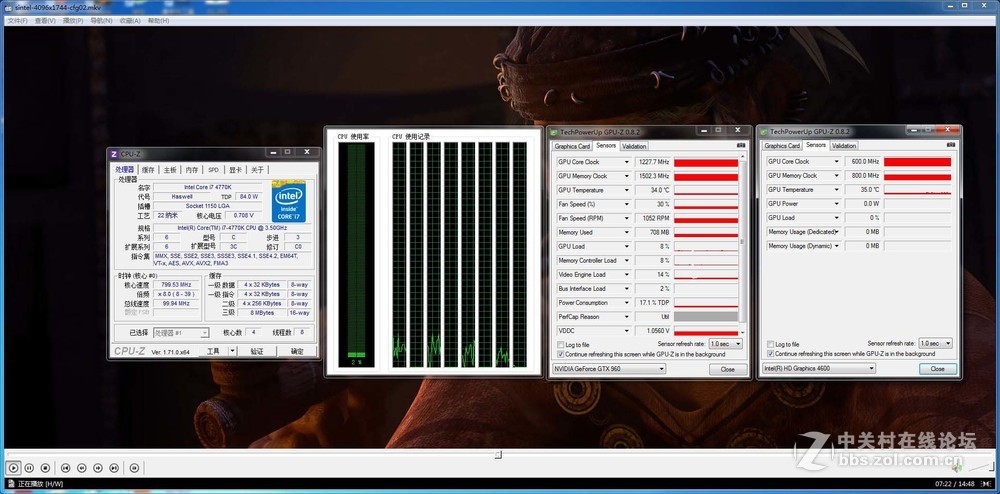Open Memory Usage (Dedicated) sensor dropdown

(837, 232)
